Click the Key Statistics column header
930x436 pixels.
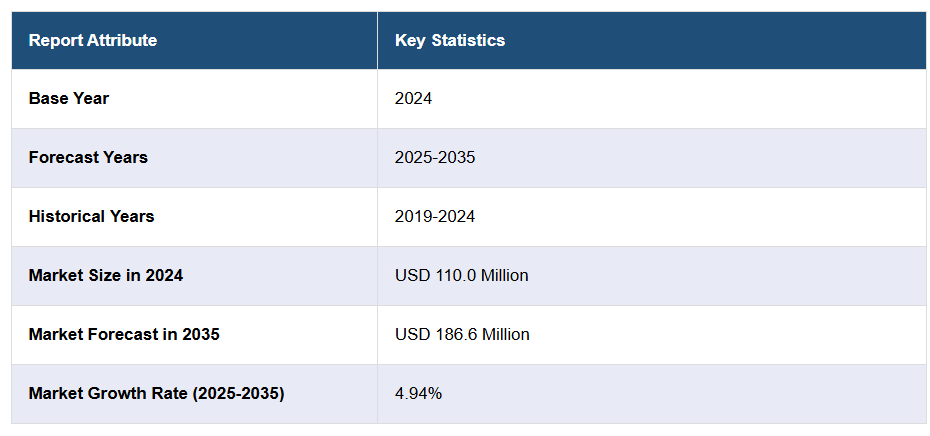click(450, 41)
